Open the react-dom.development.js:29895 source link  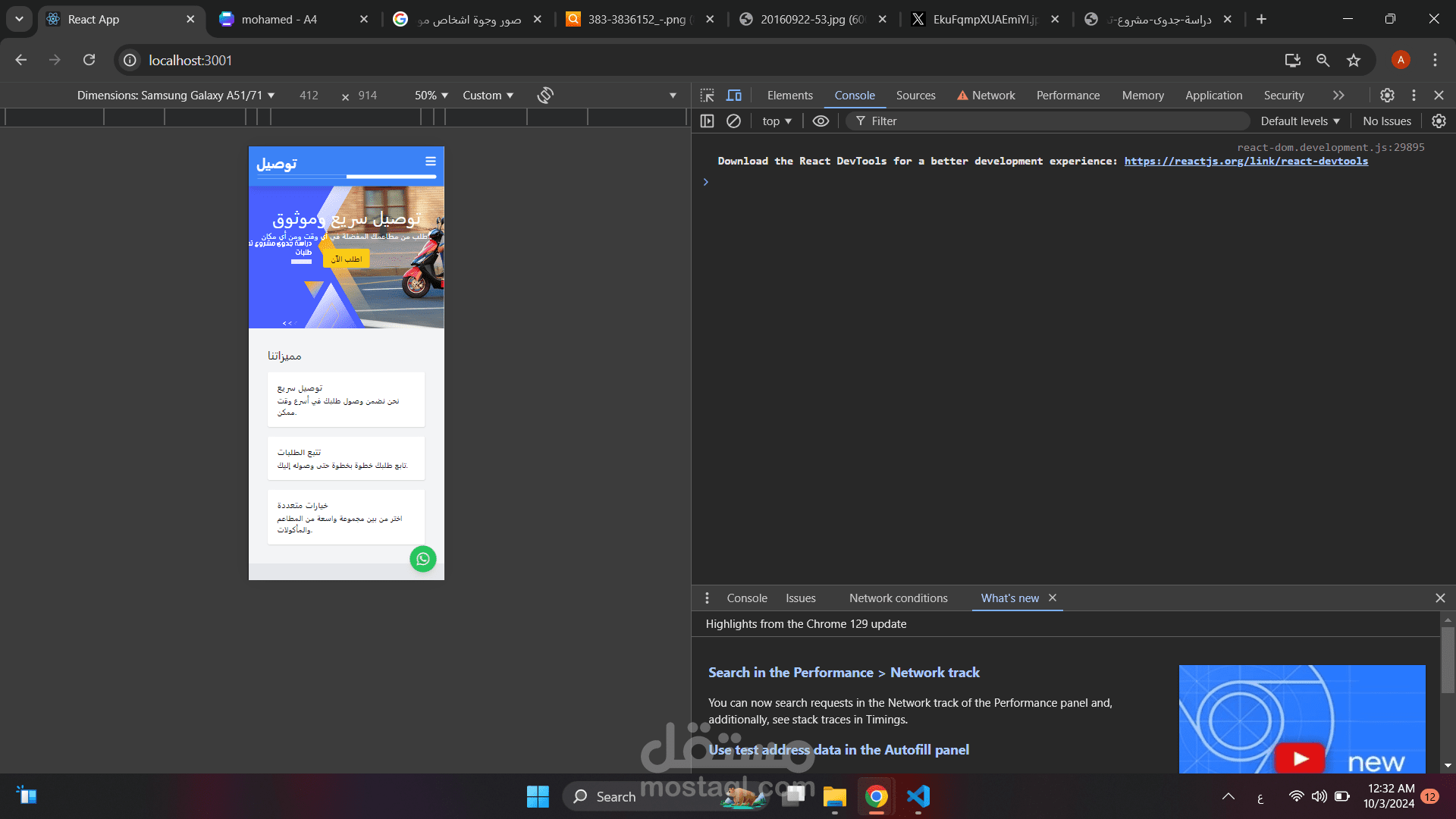(x=1331, y=147)
